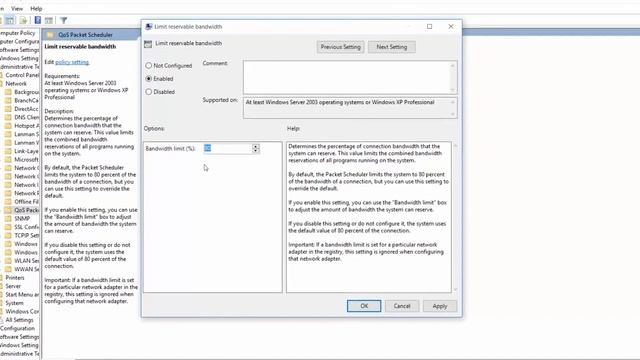Image resolution: width=640 pixels, height=360 pixels.
Task: Select the Microsoft folder icon in tree
Action: click(x=8, y=160)
